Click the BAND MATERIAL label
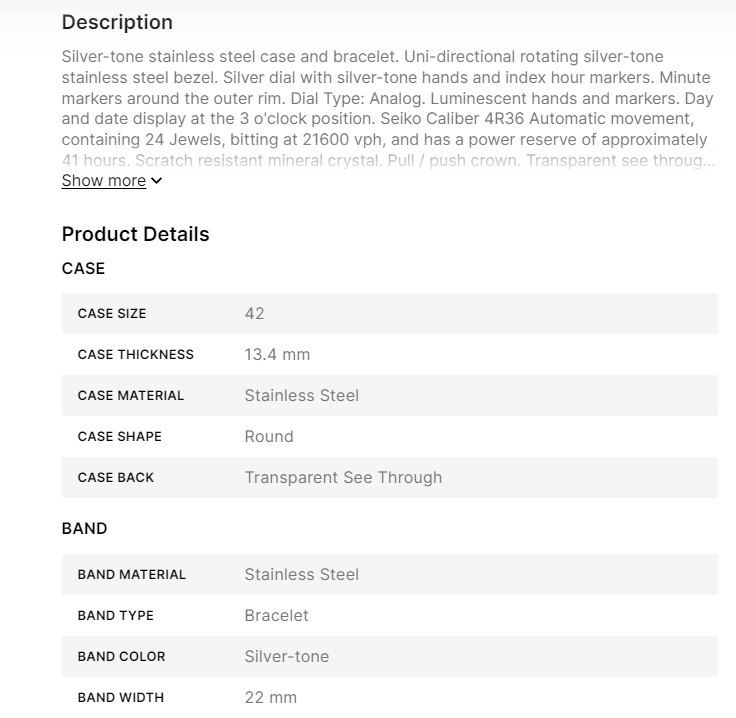The height and width of the screenshot is (718, 736). pyautogui.click(x=132, y=575)
